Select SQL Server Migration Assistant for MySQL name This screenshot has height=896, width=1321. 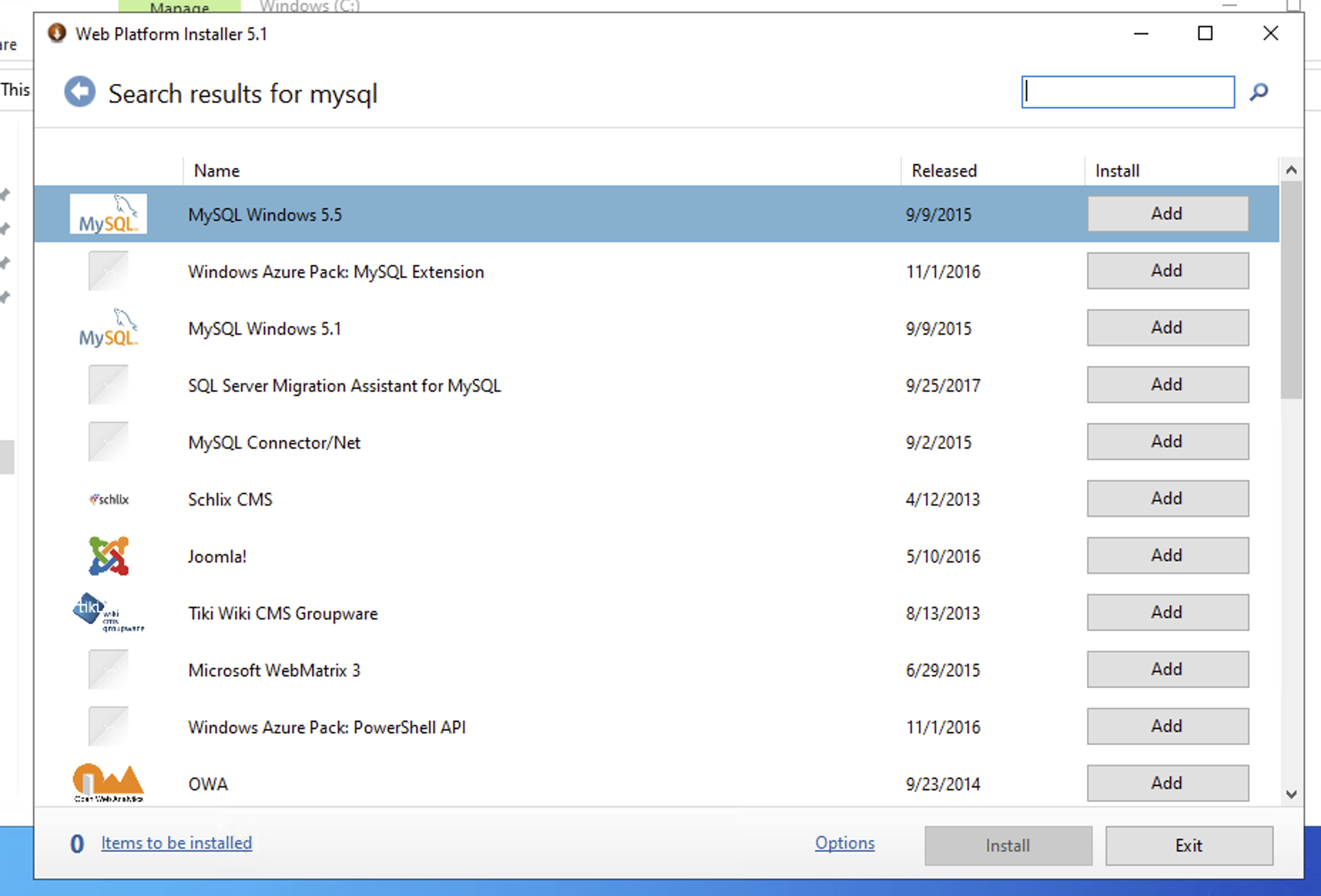pos(345,385)
